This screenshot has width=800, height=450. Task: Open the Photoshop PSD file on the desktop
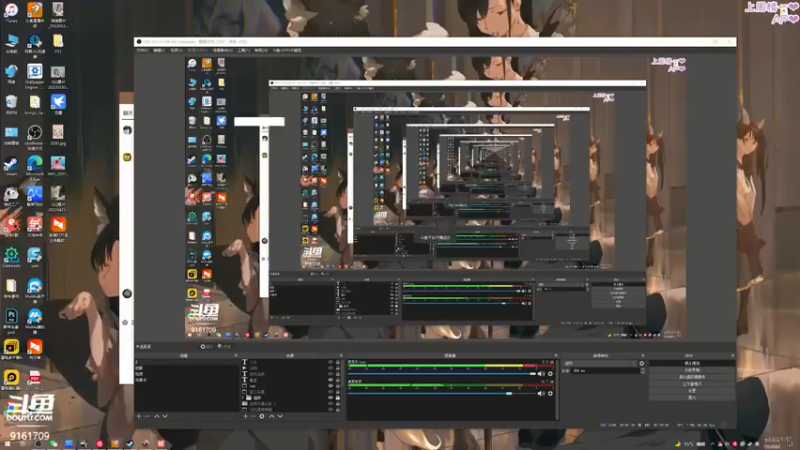click(x=11, y=320)
